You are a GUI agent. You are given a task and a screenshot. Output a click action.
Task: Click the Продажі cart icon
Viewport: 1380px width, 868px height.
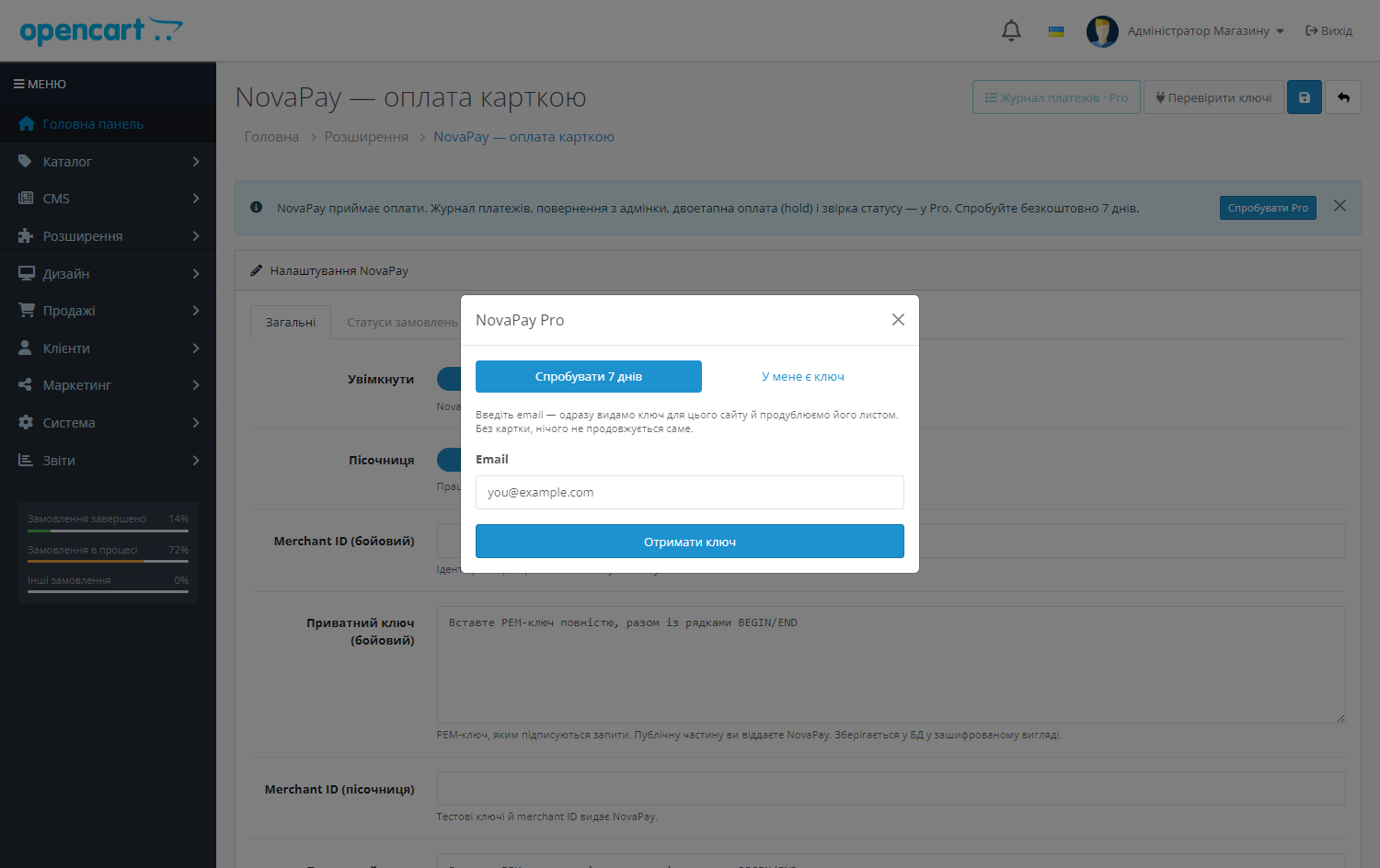[x=26, y=310]
